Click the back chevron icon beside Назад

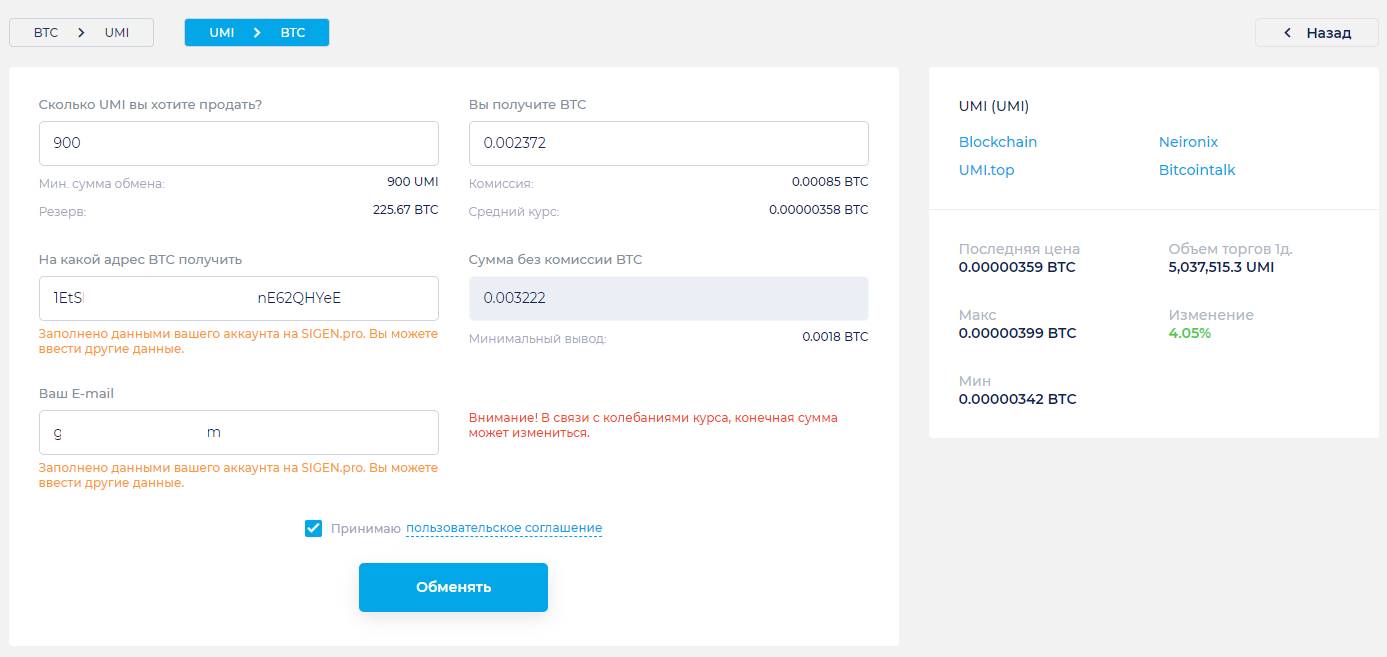click(x=1287, y=33)
